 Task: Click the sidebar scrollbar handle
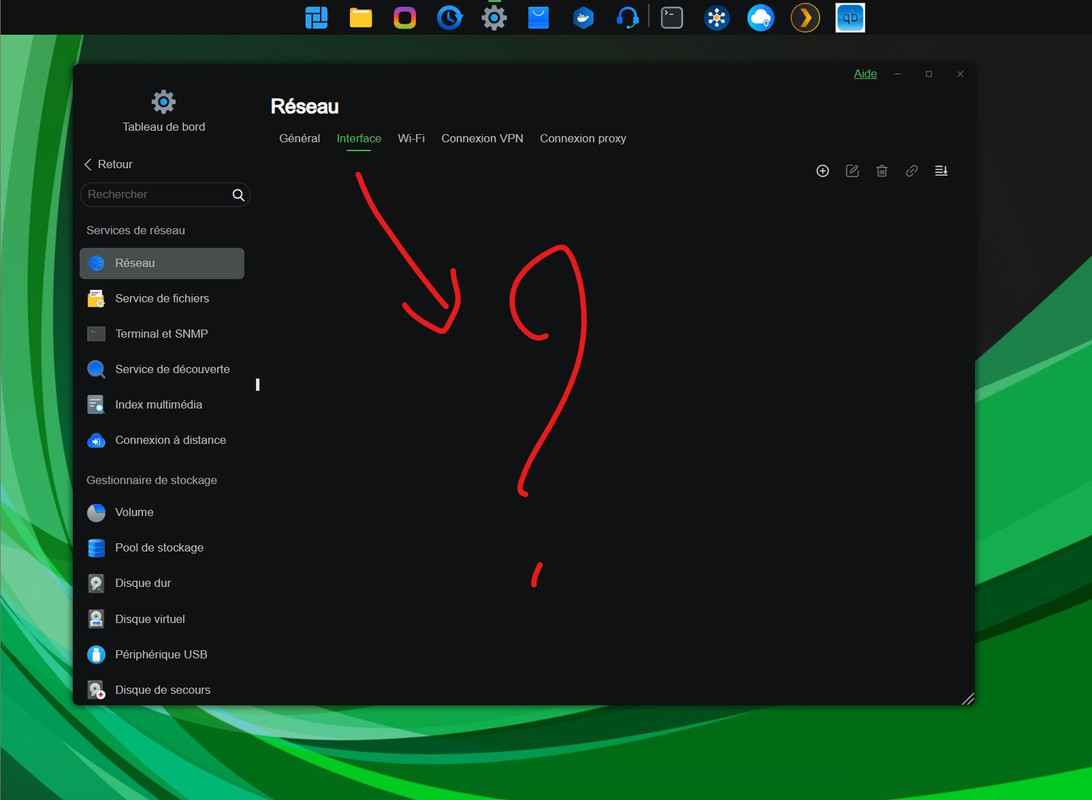258,385
